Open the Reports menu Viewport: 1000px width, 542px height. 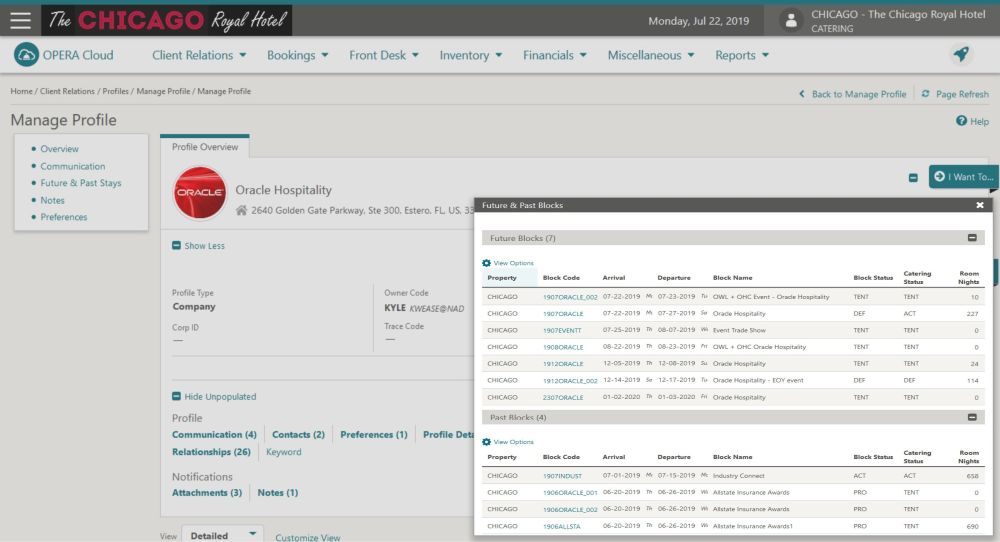point(742,55)
